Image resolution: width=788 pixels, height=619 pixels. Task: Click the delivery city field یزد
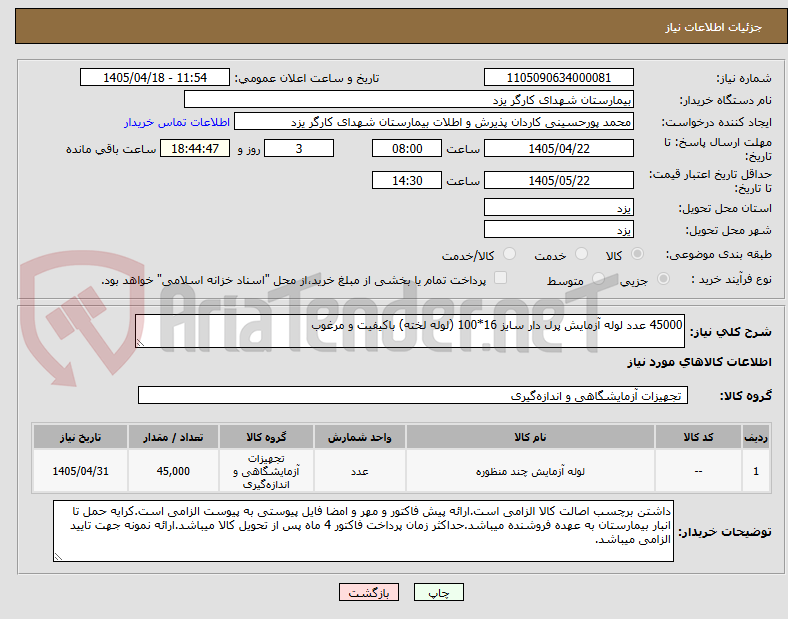(558, 229)
